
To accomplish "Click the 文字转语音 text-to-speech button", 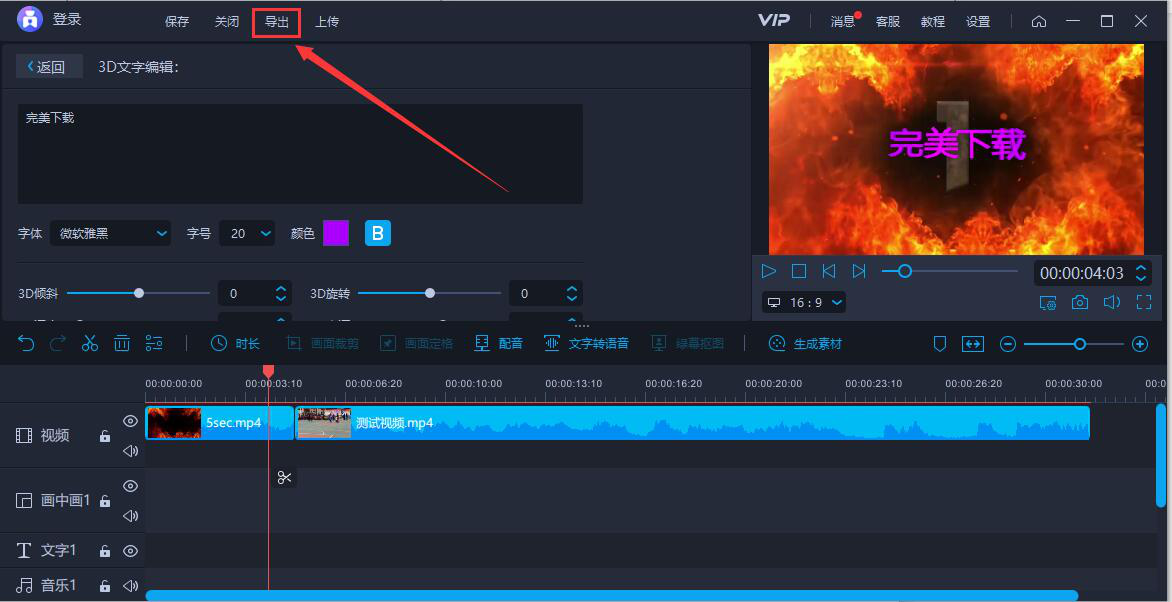I will pos(587,343).
